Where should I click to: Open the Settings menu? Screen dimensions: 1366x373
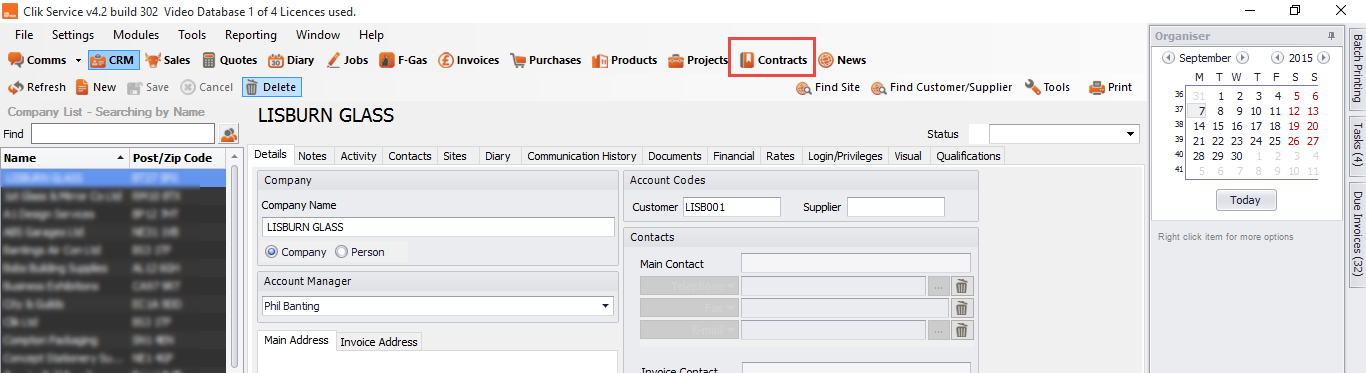[73, 35]
